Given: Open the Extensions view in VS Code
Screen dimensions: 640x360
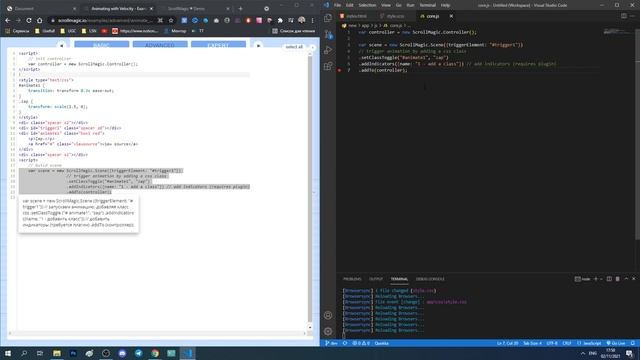Looking at the screenshot, I should click(328, 66).
